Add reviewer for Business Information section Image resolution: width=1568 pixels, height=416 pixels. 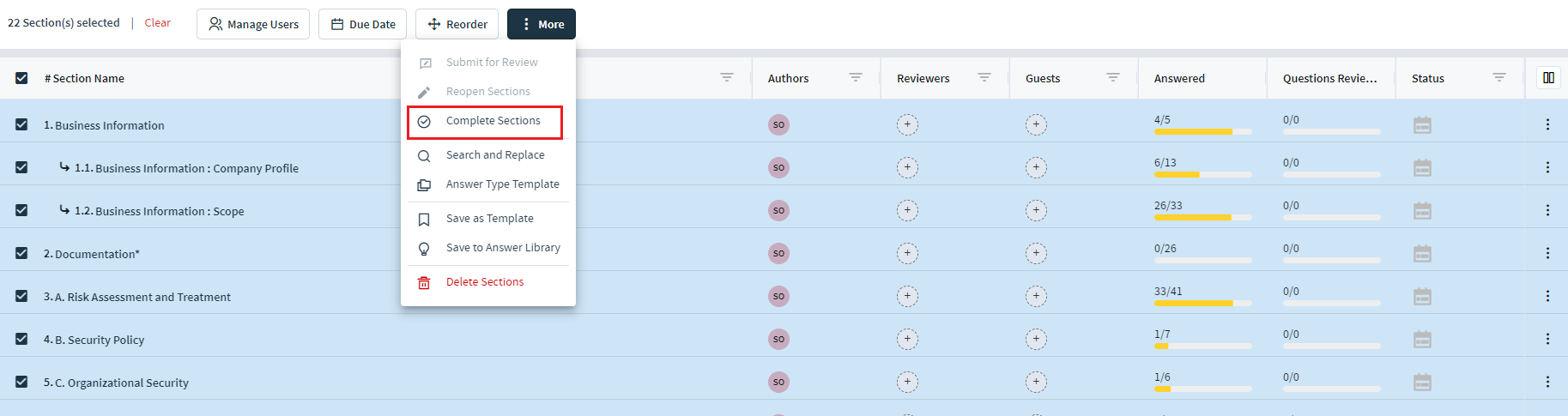[x=907, y=124]
